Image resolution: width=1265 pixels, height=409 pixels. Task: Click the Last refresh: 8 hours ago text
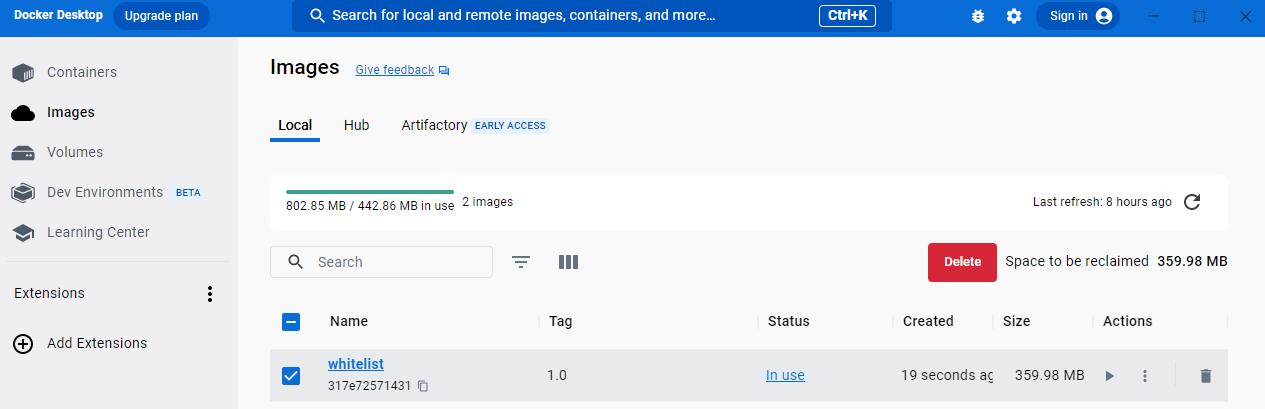tap(1102, 202)
